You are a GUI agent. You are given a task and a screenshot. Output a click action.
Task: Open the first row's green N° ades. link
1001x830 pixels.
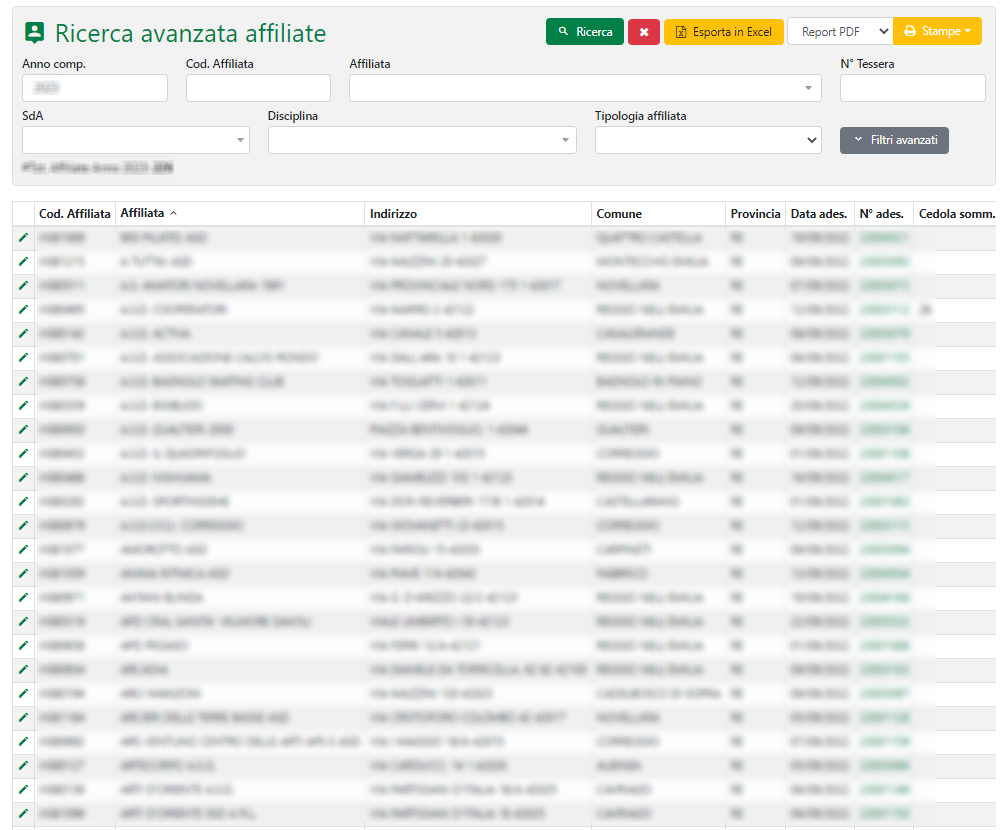pos(884,238)
